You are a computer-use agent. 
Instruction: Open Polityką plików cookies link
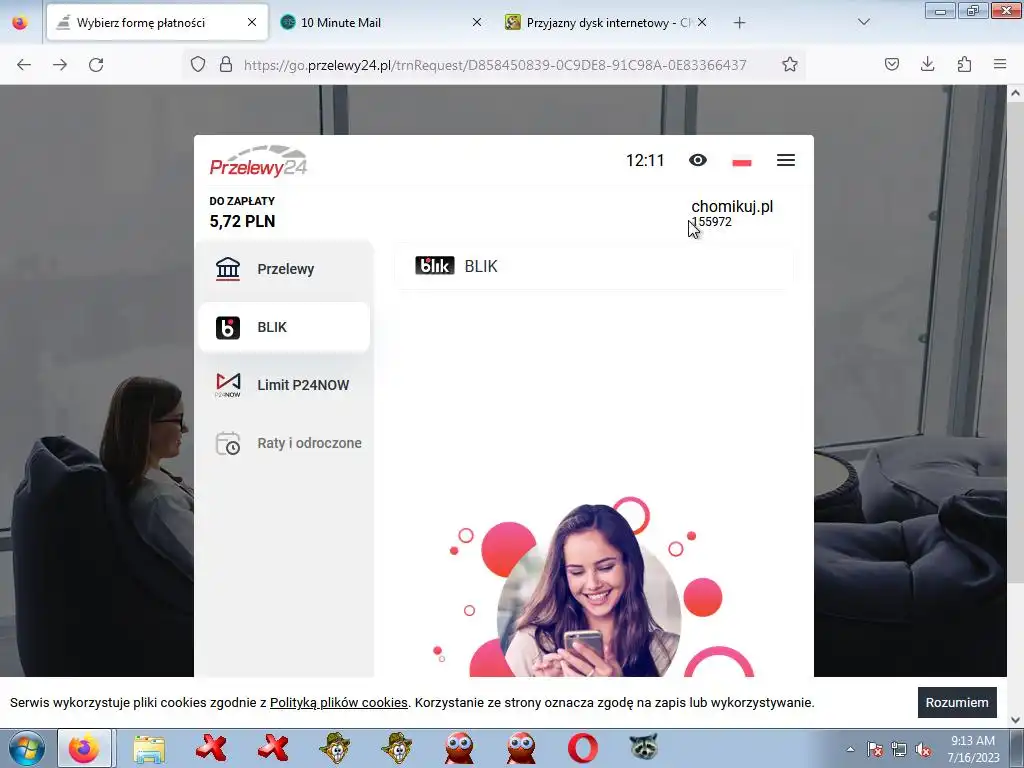338,703
